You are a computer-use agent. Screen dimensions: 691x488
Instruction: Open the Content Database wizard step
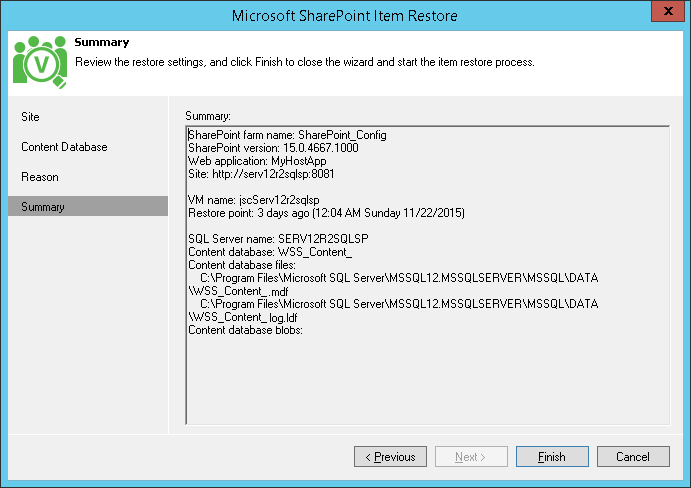(x=64, y=147)
